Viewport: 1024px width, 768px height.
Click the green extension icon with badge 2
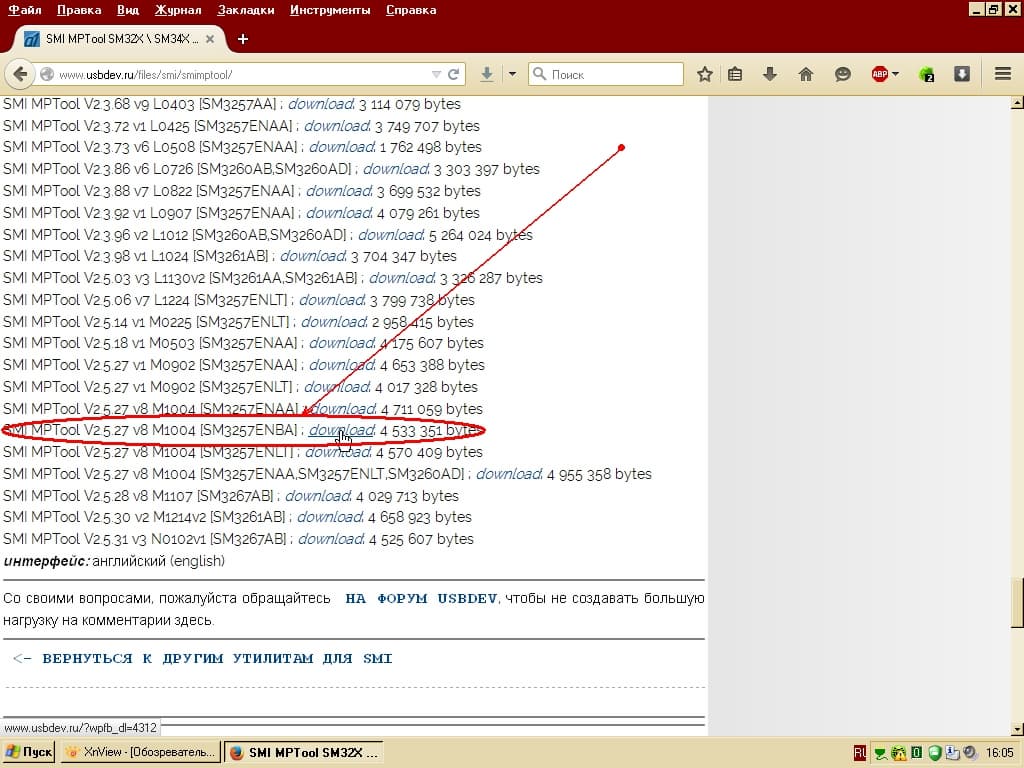[x=926, y=74]
